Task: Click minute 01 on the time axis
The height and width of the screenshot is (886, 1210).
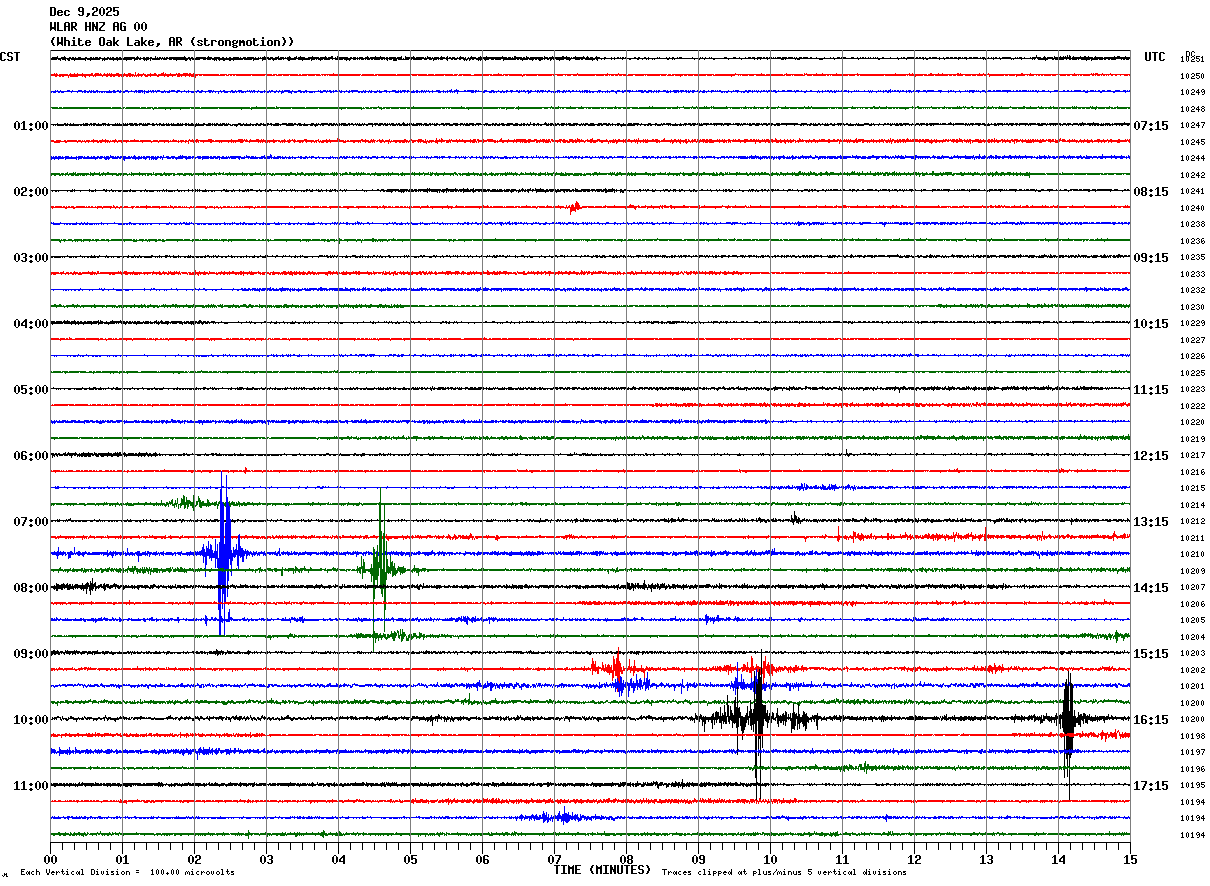Action: (122, 859)
